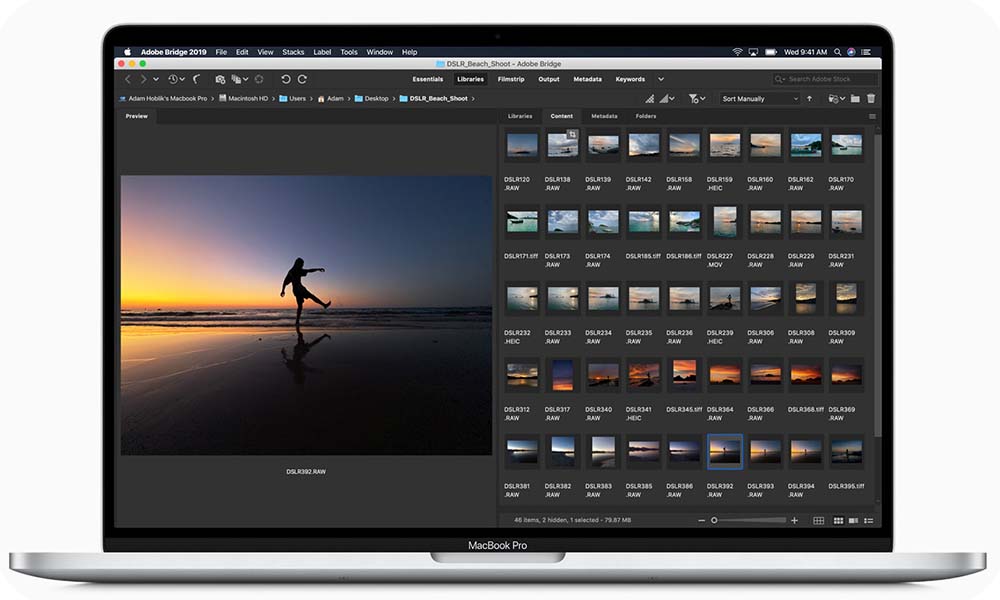Click the boomerang return-to-app icon

(197, 79)
